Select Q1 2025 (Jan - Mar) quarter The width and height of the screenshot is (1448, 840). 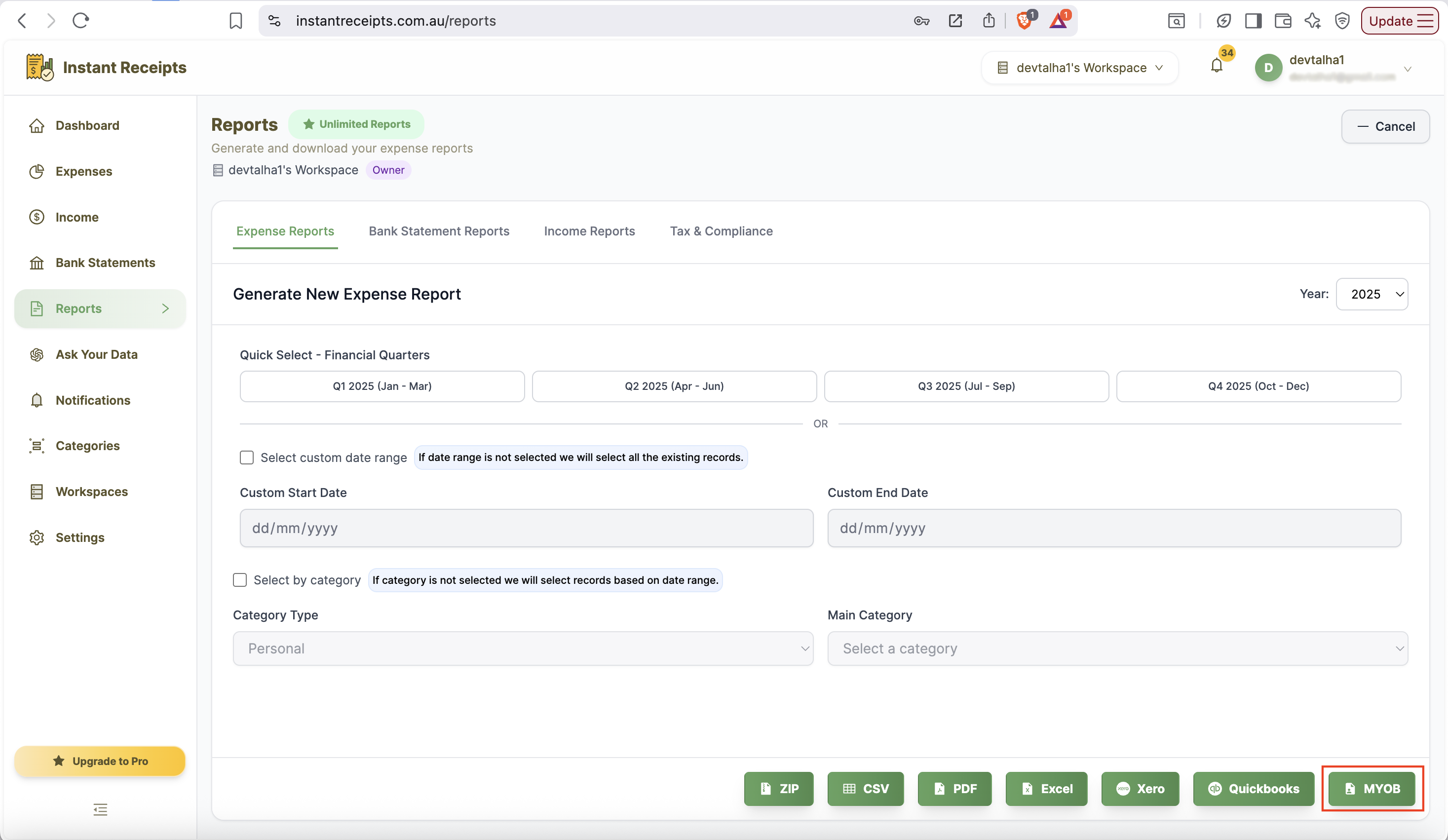pyautogui.click(x=382, y=386)
